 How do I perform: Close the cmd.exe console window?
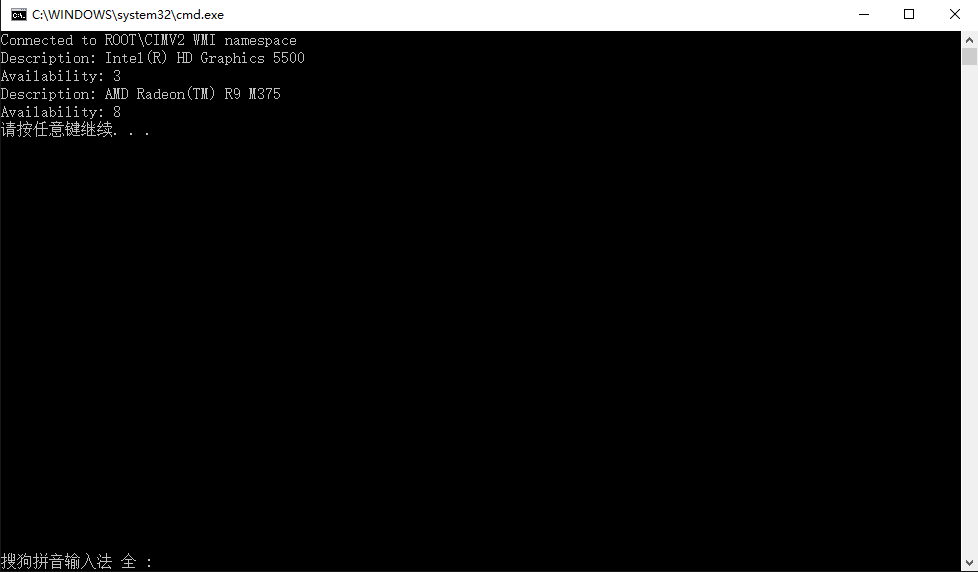click(954, 14)
